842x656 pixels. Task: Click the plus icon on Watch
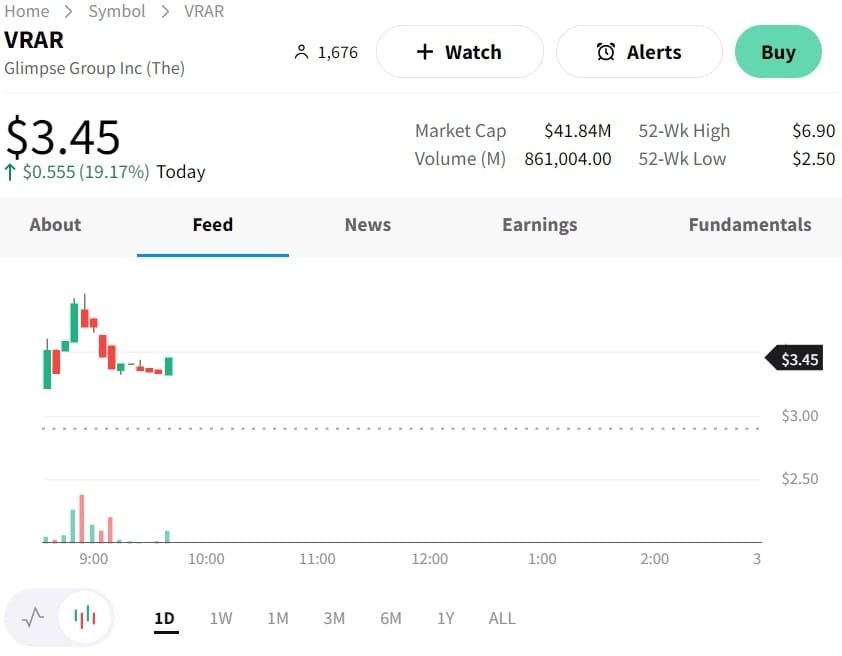point(424,52)
